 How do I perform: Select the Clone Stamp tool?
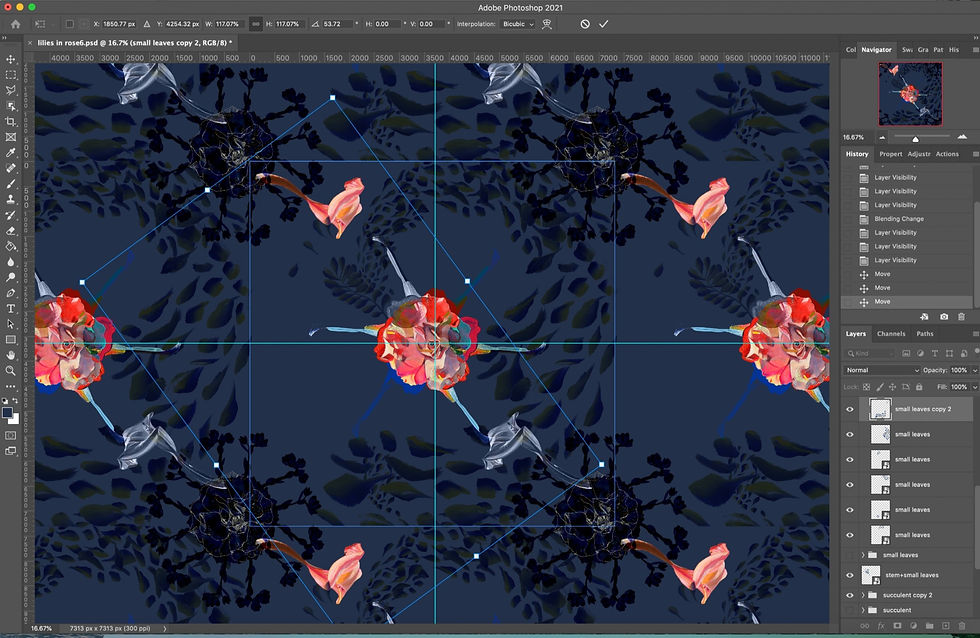pyautogui.click(x=11, y=200)
